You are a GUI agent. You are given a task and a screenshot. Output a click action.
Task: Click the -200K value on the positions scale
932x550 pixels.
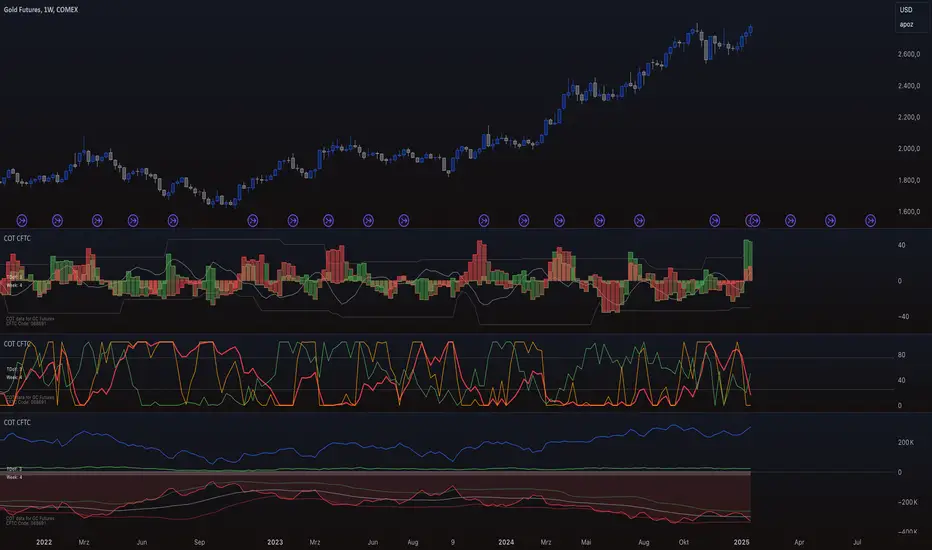(907, 502)
